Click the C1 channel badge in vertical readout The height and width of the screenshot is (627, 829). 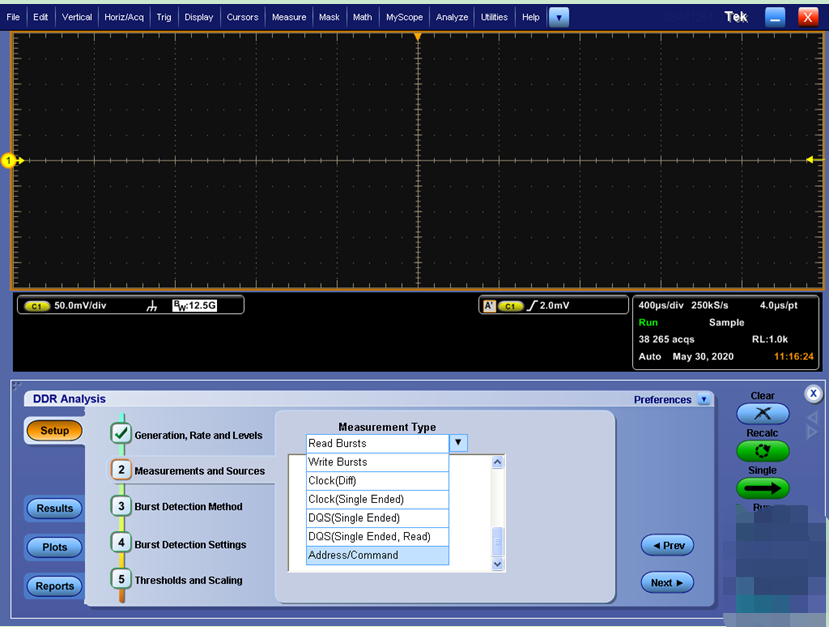pyautogui.click(x=37, y=306)
